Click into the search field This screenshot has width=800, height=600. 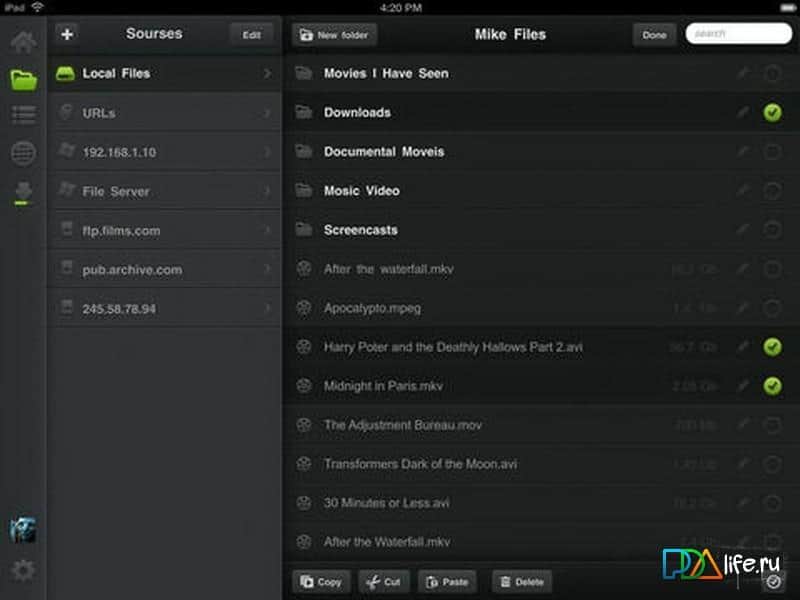(733, 34)
